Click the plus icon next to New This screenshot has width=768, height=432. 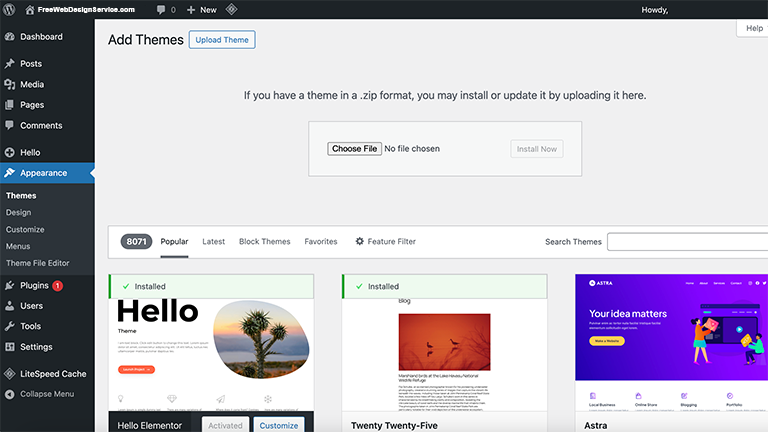(x=191, y=10)
